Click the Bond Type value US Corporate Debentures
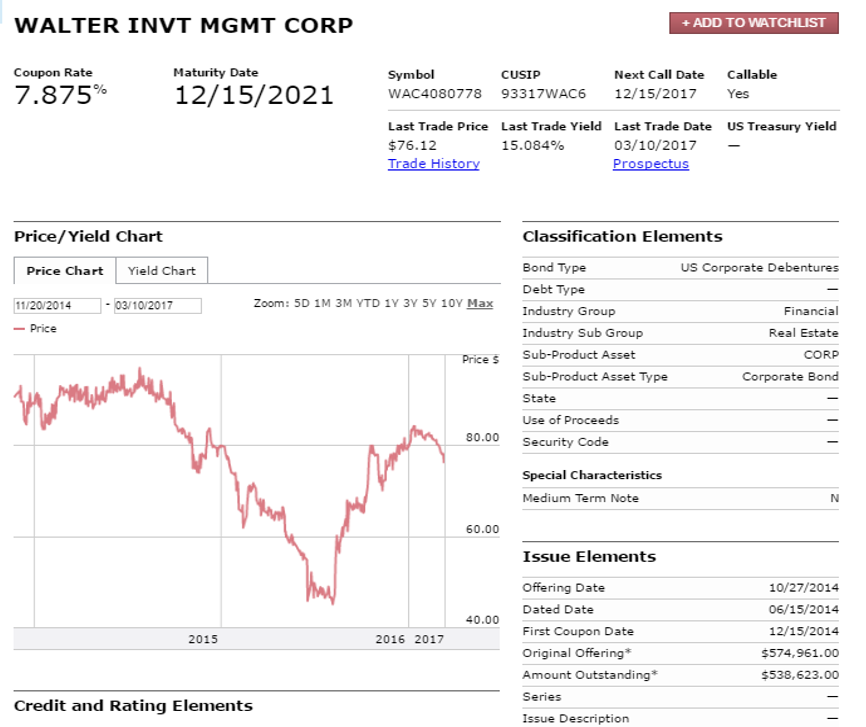 pyautogui.click(x=759, y=267)
